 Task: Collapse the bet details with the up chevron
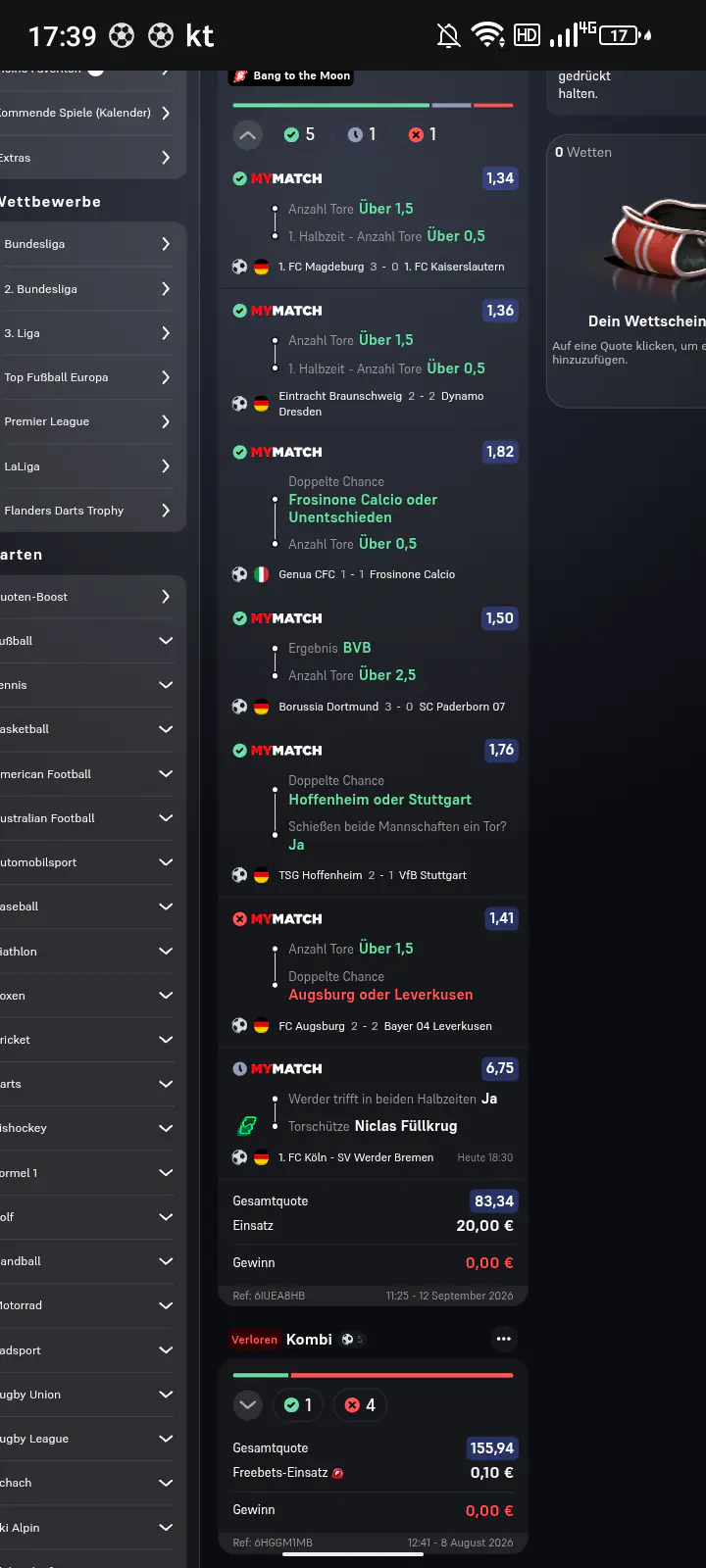[x=248, y=135]
